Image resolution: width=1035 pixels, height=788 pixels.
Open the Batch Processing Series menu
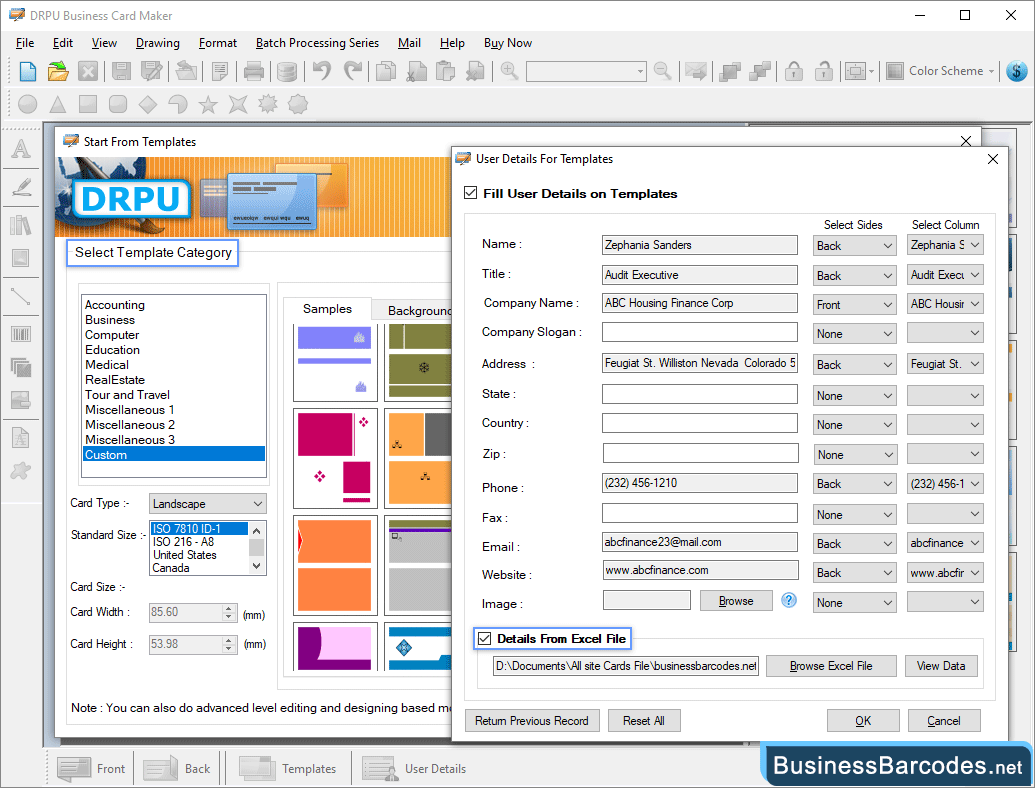click(x=317, y=43)
